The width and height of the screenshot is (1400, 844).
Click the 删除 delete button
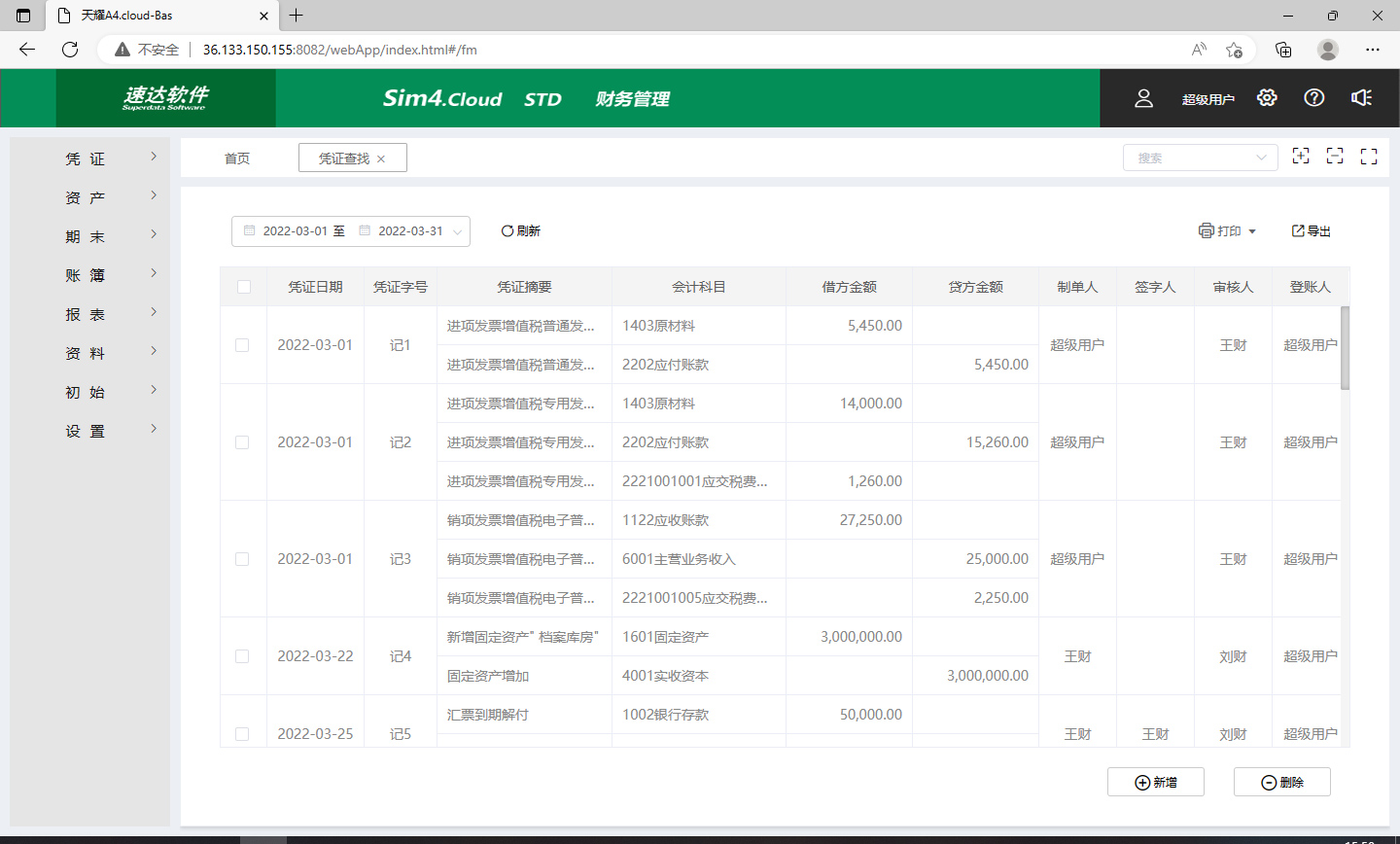(1281, 782)
